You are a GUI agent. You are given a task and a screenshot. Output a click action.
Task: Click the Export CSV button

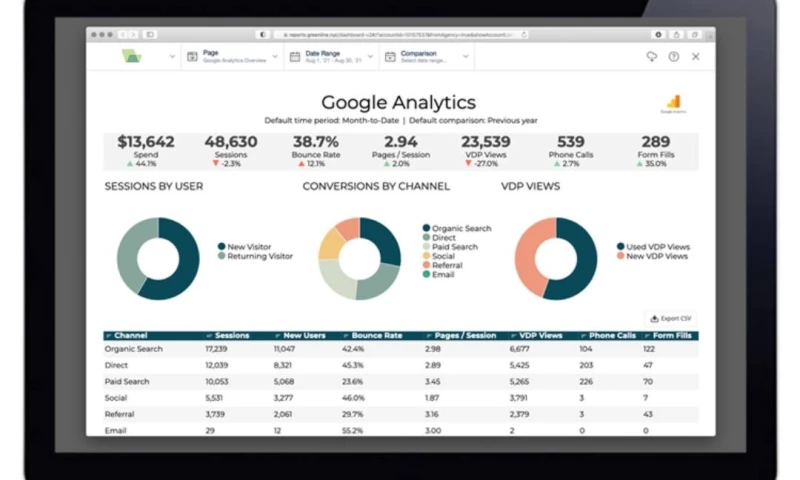coord(670,318)
